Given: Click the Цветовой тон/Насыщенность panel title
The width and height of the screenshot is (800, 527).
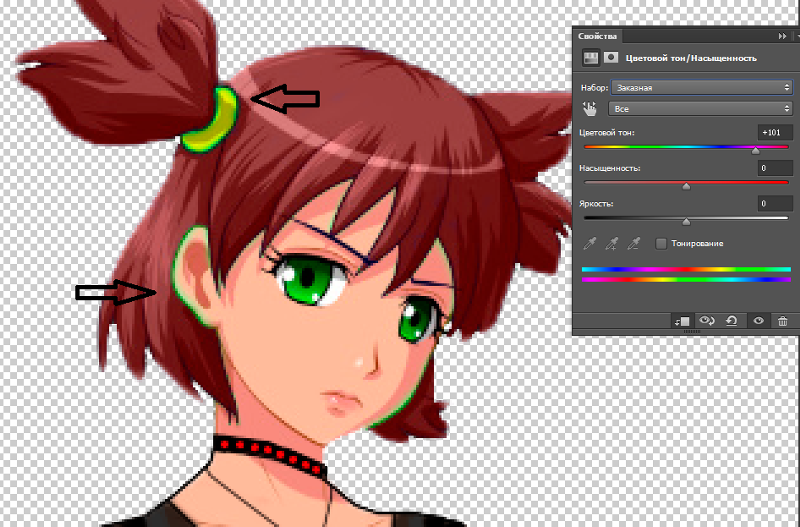Looking at the screenshot, I should [691, 58].
